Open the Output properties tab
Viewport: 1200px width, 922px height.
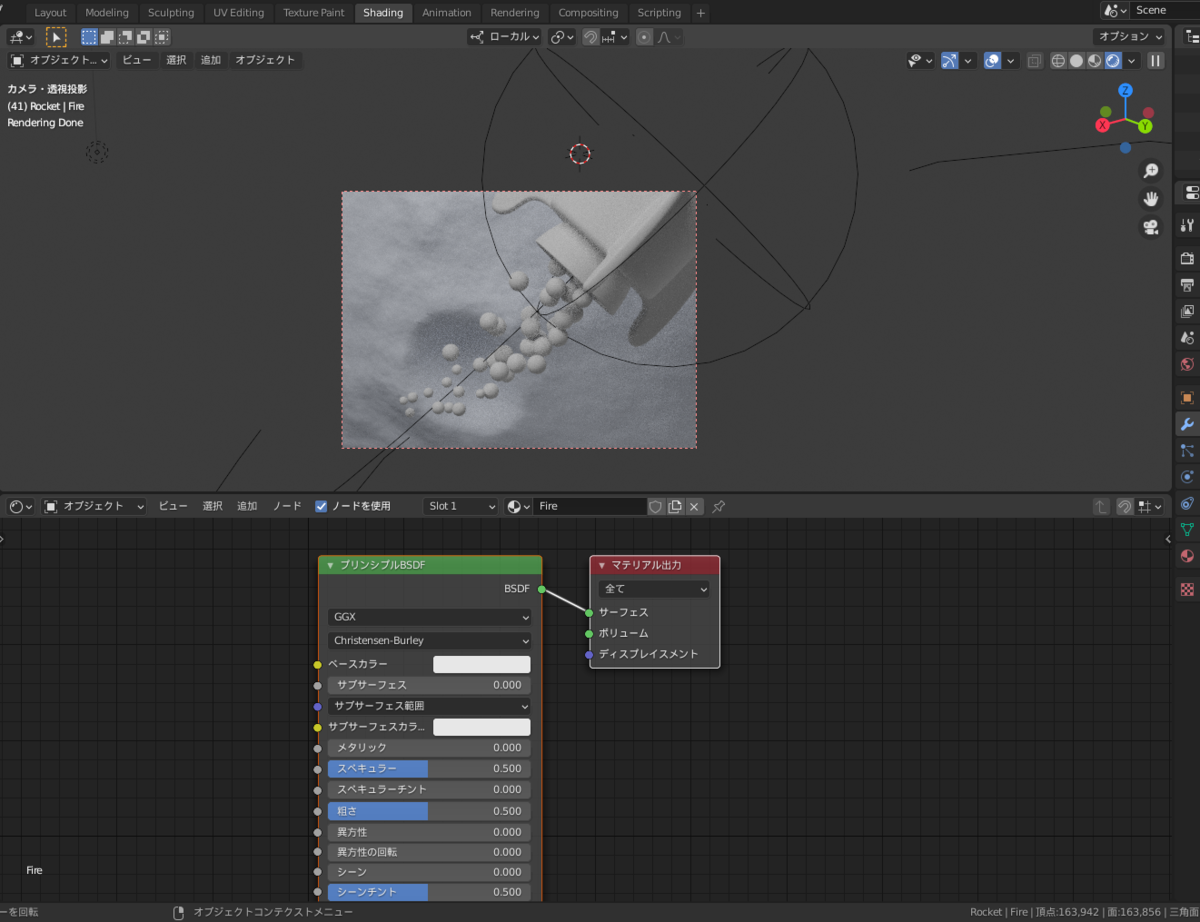[1187, 285]
